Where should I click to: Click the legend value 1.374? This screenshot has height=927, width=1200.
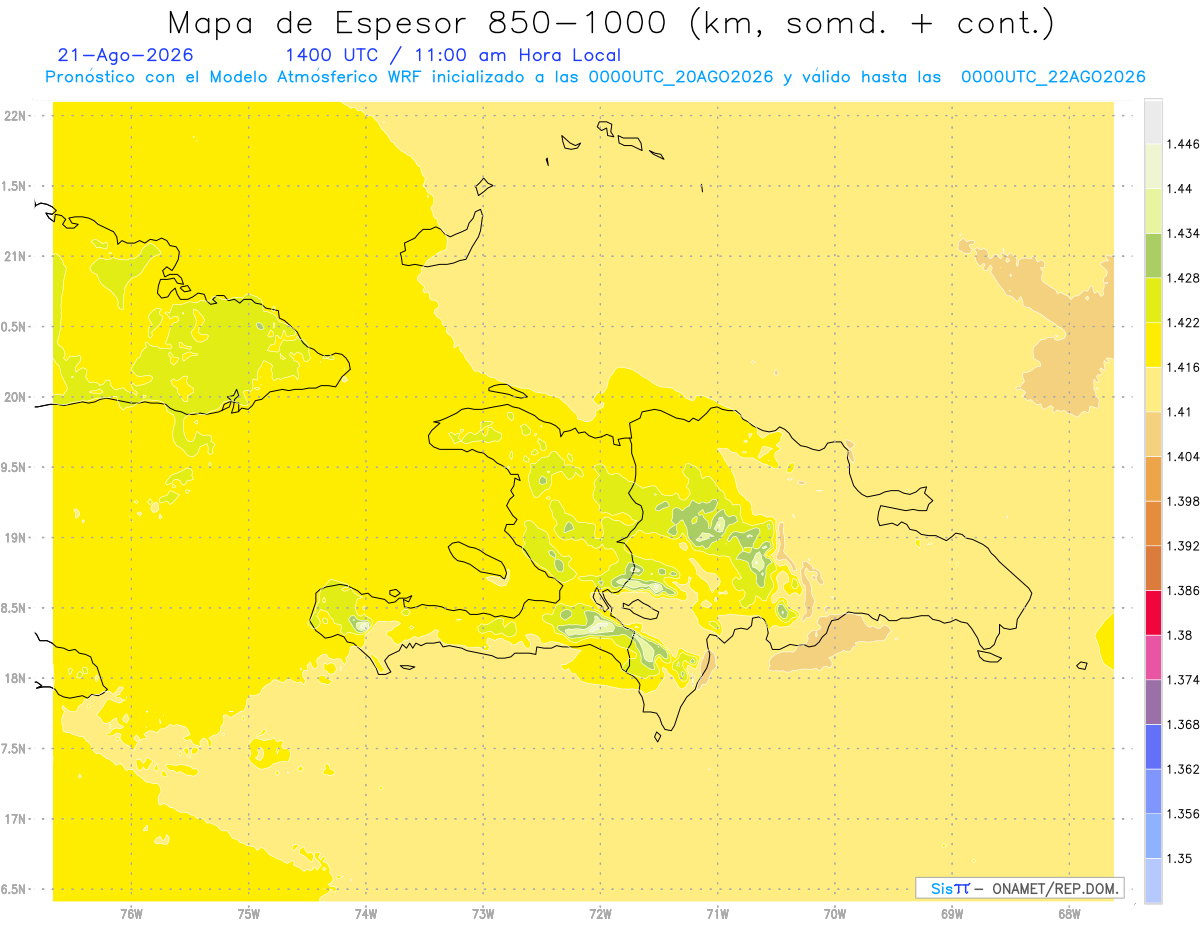point(1182,680)
